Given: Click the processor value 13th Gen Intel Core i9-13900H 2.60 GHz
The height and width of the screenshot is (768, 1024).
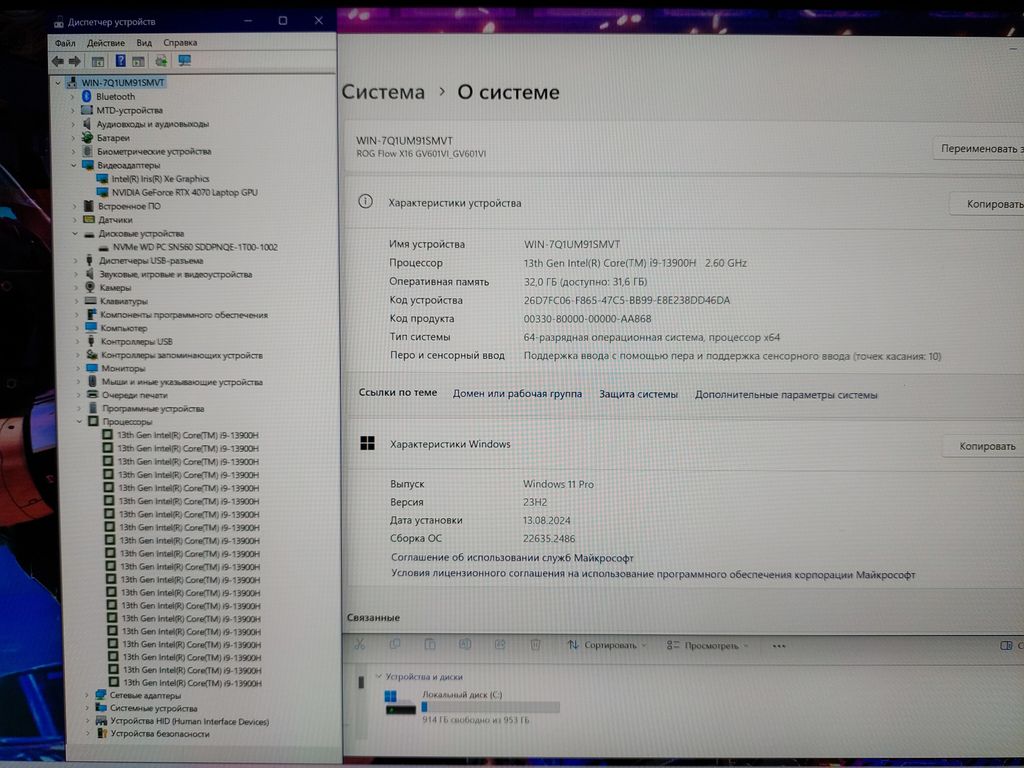Looking at the screenshot, I should coord(635,263).
